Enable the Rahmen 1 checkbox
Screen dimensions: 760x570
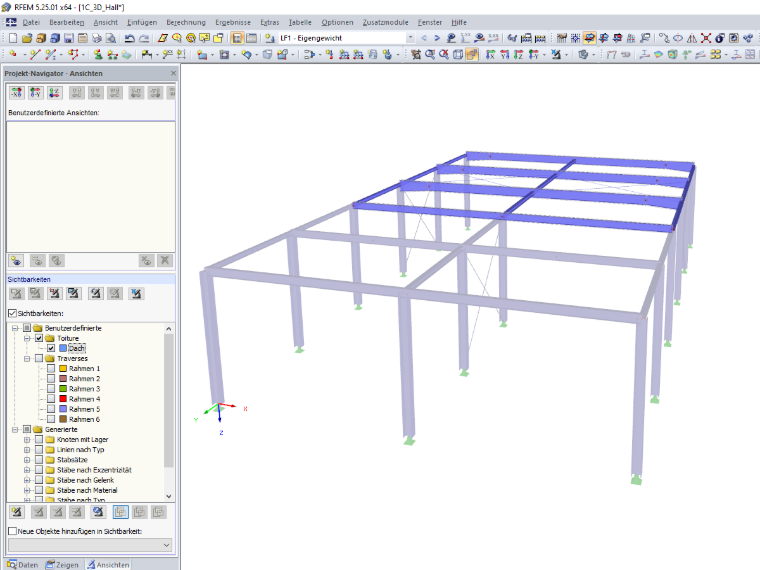51,368
